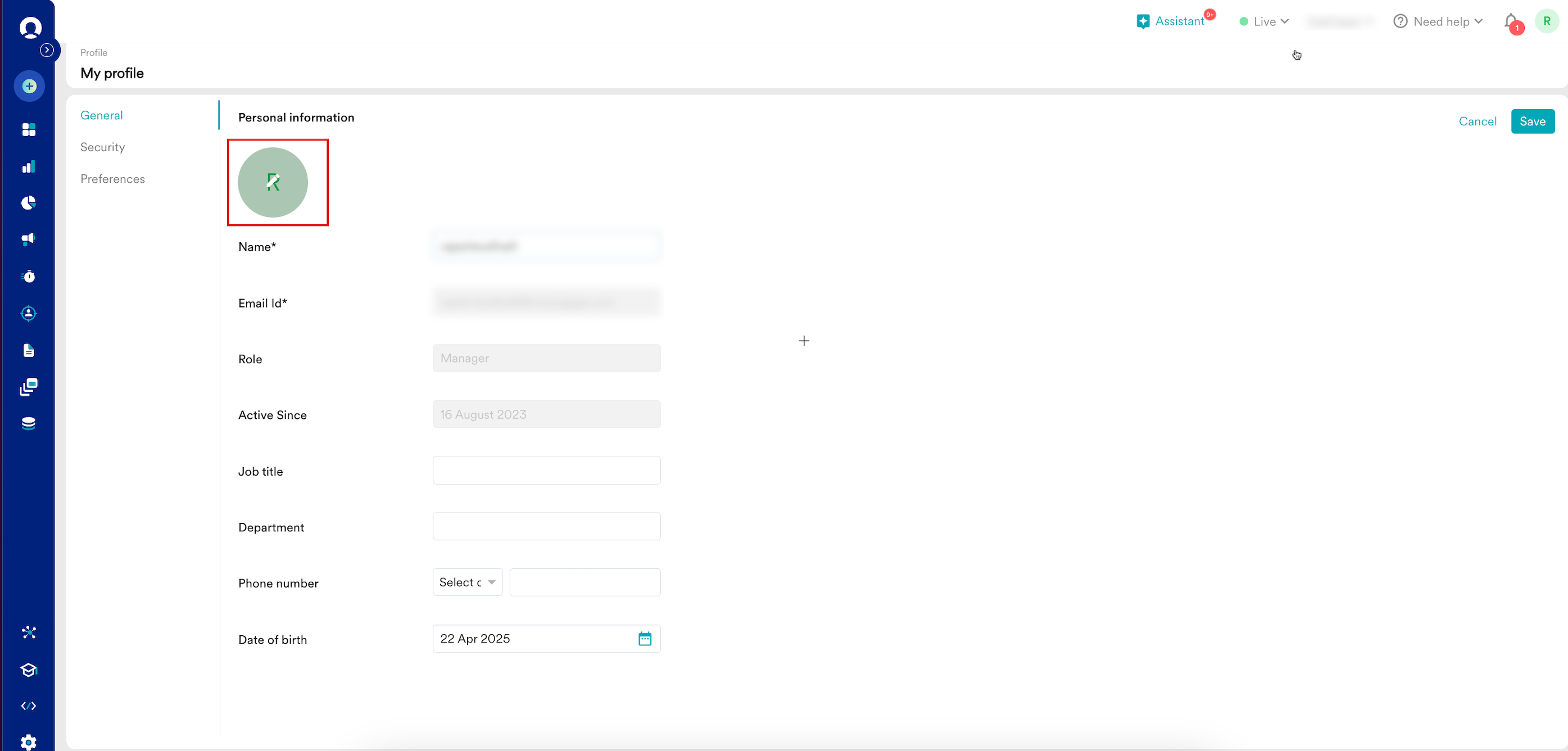The width and height of the screenshot is (1568, 751).
Task: Open the megaphone campaigns icon
Action: tap(29, 239)
